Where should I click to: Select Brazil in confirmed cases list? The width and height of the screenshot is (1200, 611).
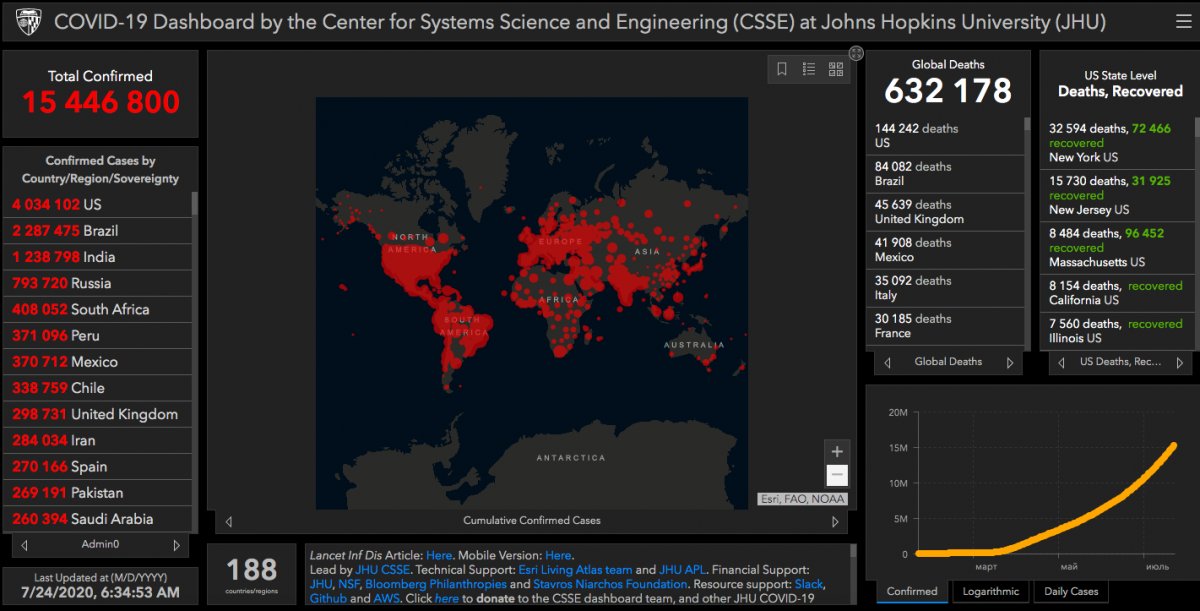tap(98, 230)
